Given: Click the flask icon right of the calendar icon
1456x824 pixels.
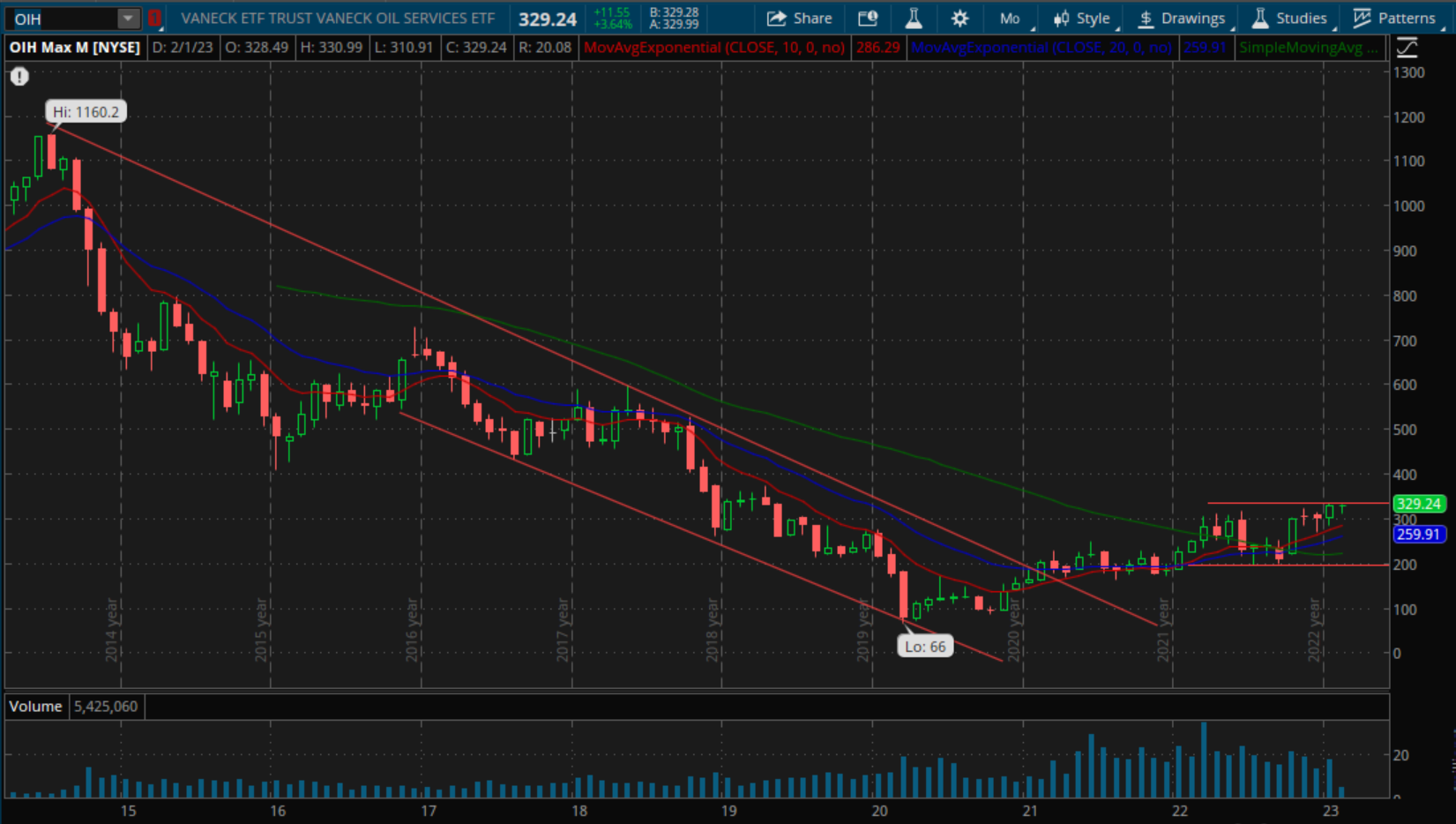Looking at the screenshot, I should tap(914, 19).
